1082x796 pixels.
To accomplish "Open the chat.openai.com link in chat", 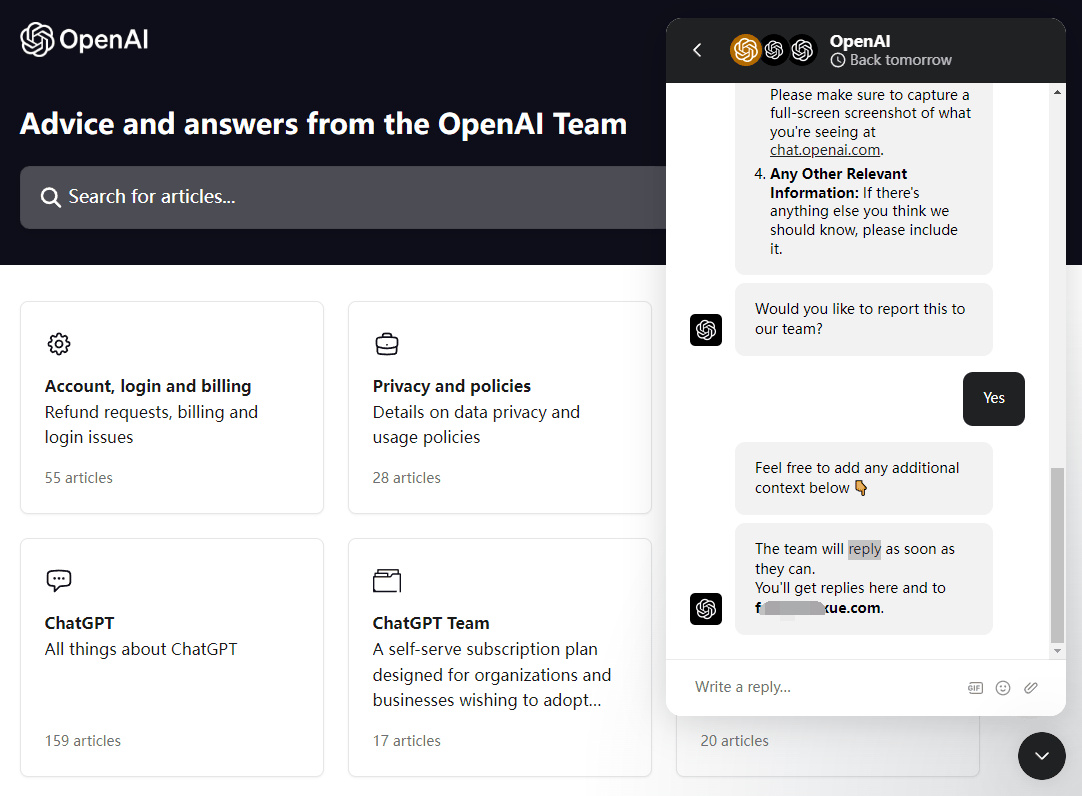I will [x=825, y=150].
